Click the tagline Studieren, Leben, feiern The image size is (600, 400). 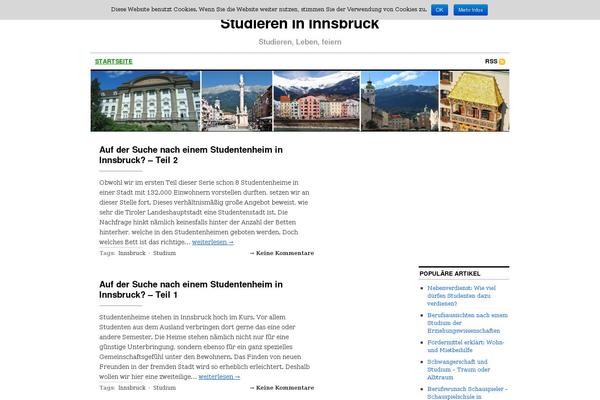[x=300, y=42]
